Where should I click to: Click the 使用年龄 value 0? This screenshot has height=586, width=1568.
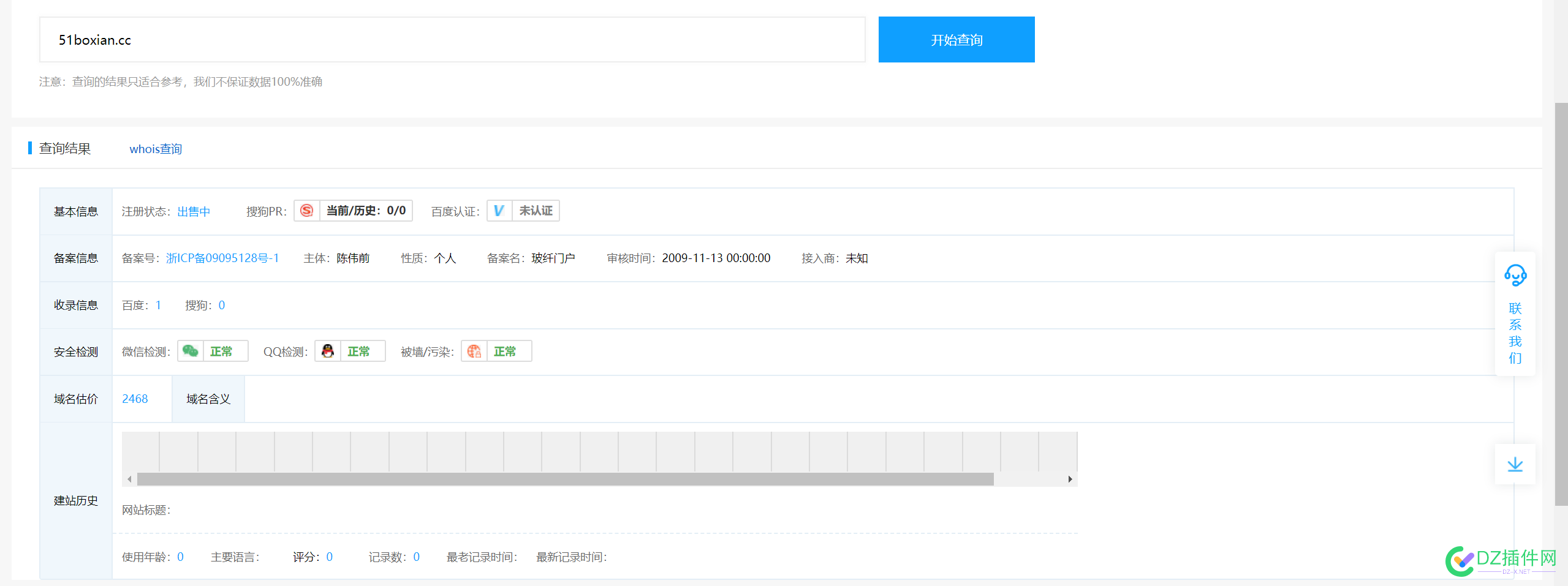(x=180, y=557)
